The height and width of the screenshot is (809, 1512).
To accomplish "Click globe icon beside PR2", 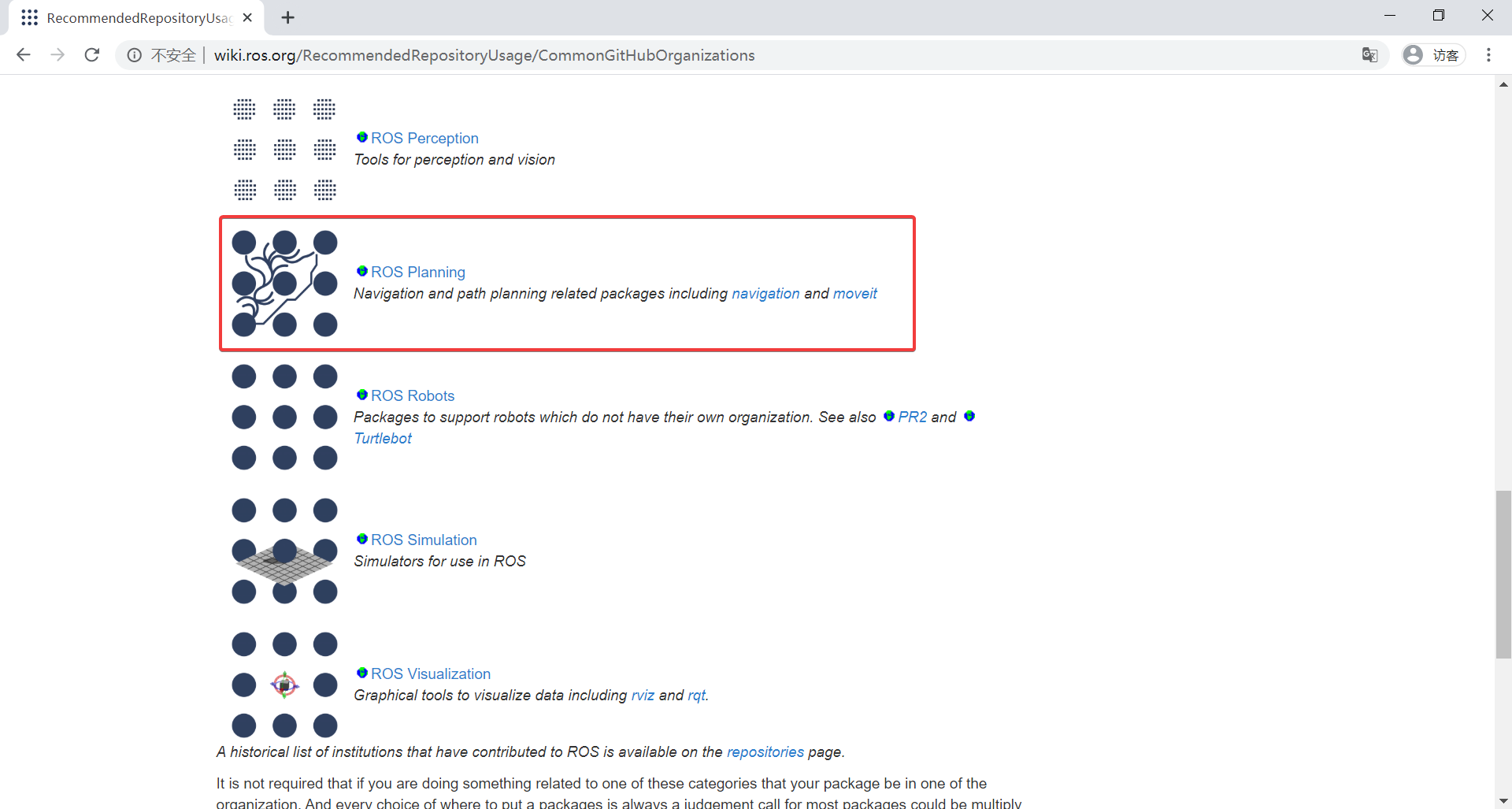I will click(x=889, y=416).
